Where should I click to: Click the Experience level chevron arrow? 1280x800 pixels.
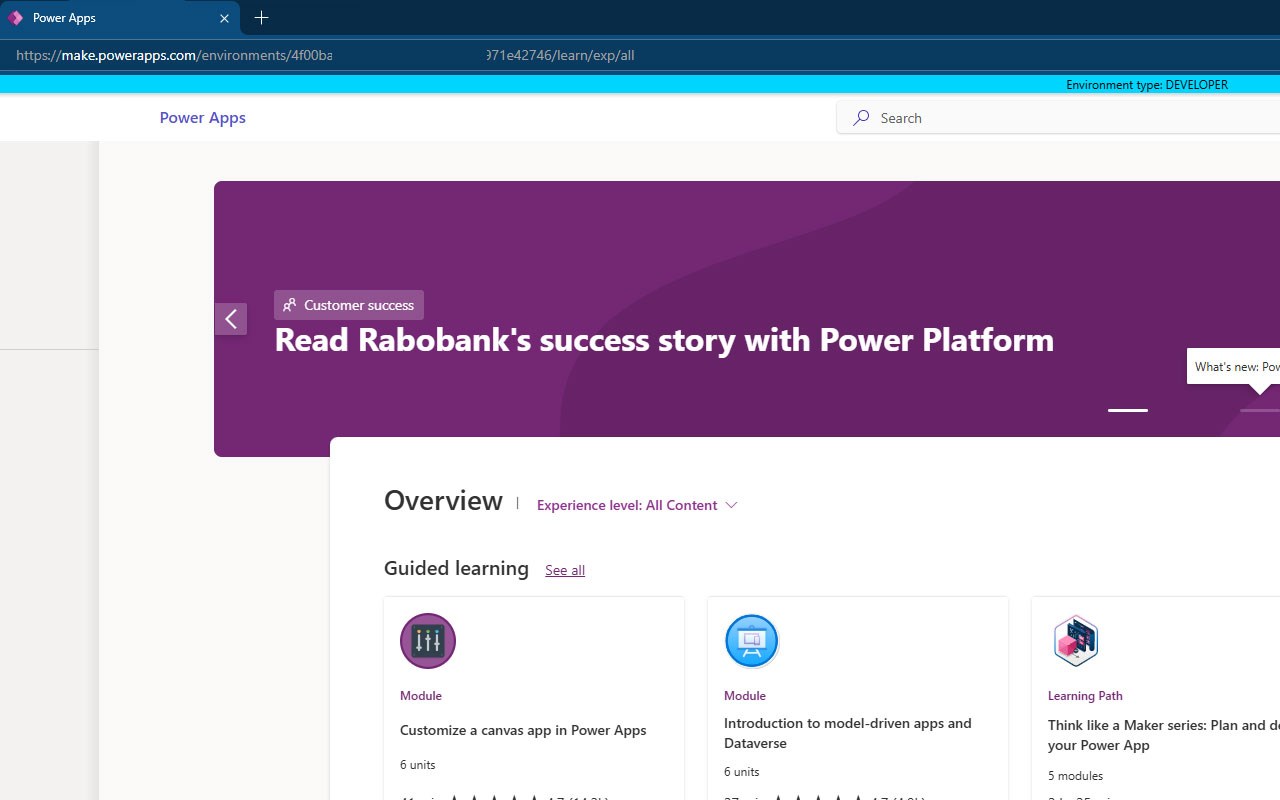point(731,505)
